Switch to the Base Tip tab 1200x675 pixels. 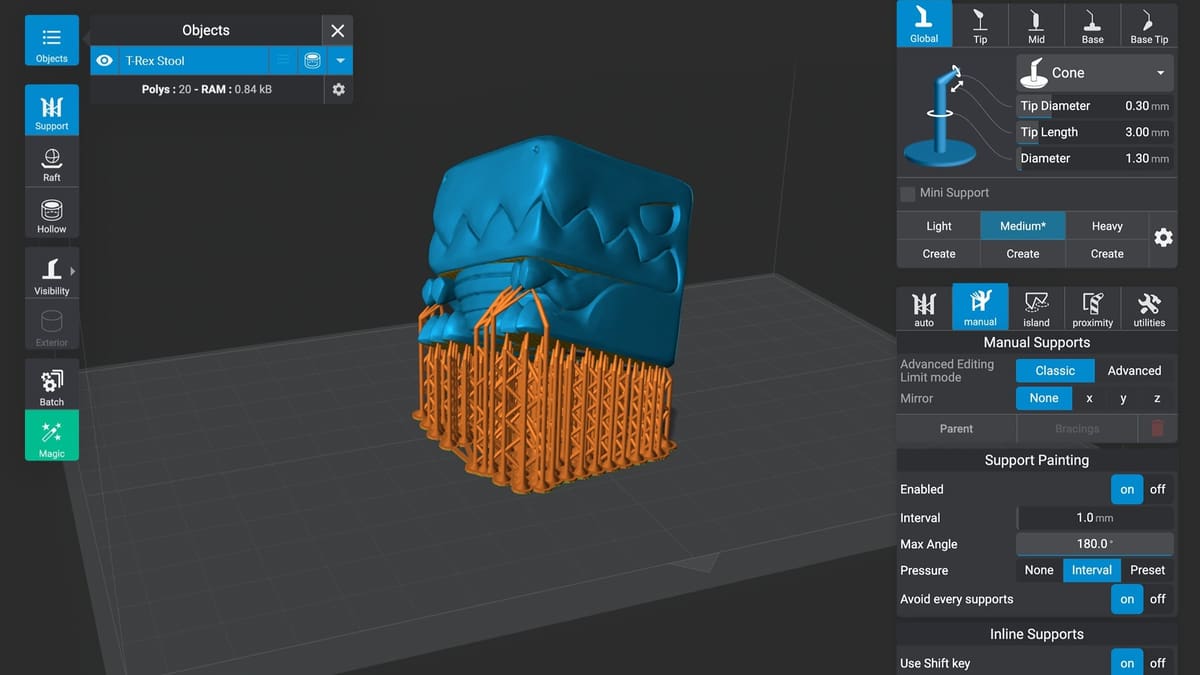[1148, 26]
